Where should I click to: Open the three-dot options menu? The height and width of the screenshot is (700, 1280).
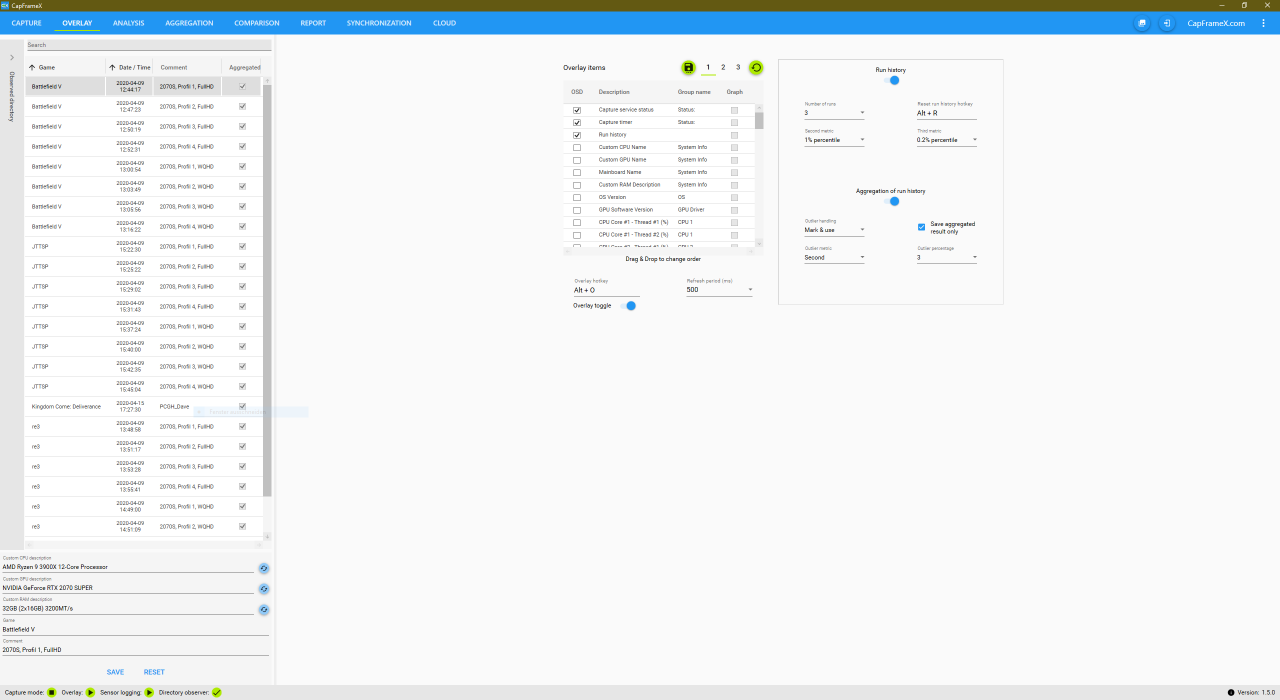pos(1263,23)
